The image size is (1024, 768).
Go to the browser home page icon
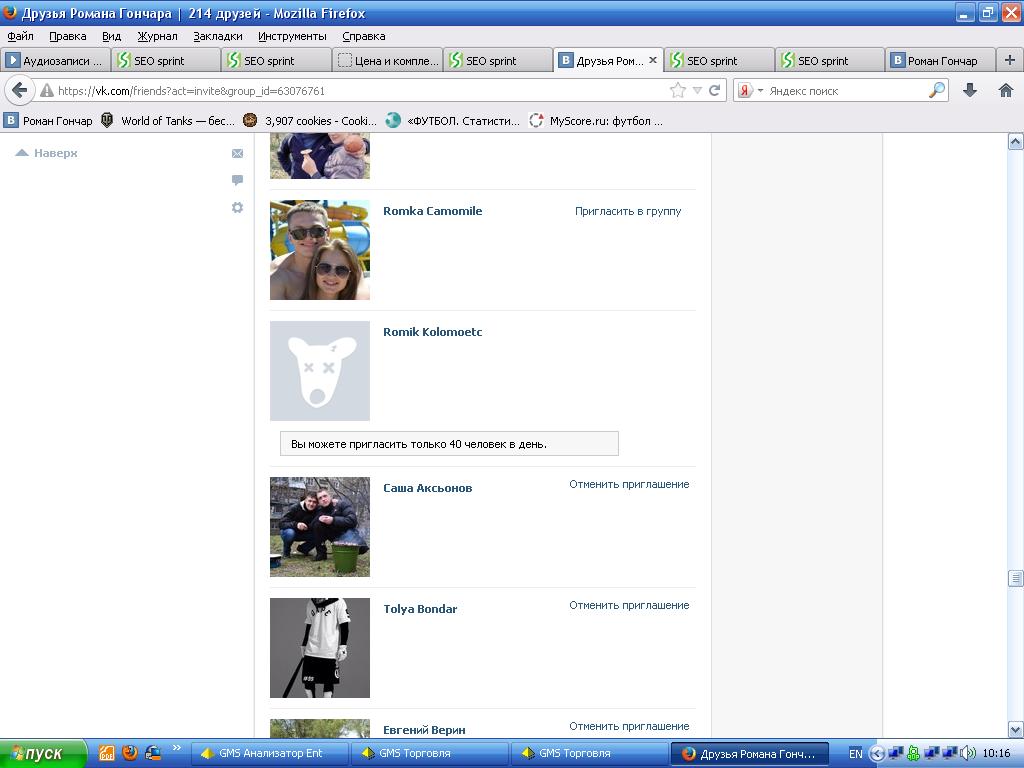point(1006,90)
